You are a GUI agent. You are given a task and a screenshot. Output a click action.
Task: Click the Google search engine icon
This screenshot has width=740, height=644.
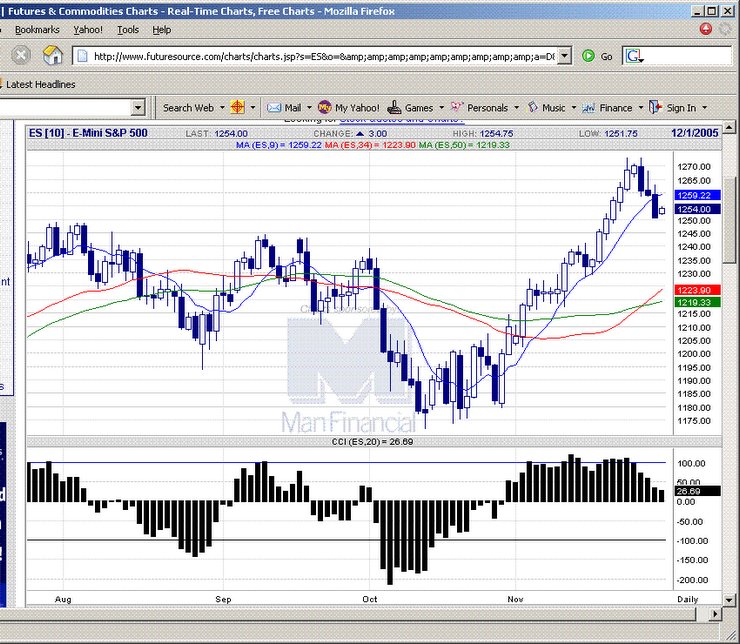coord(634,56)
